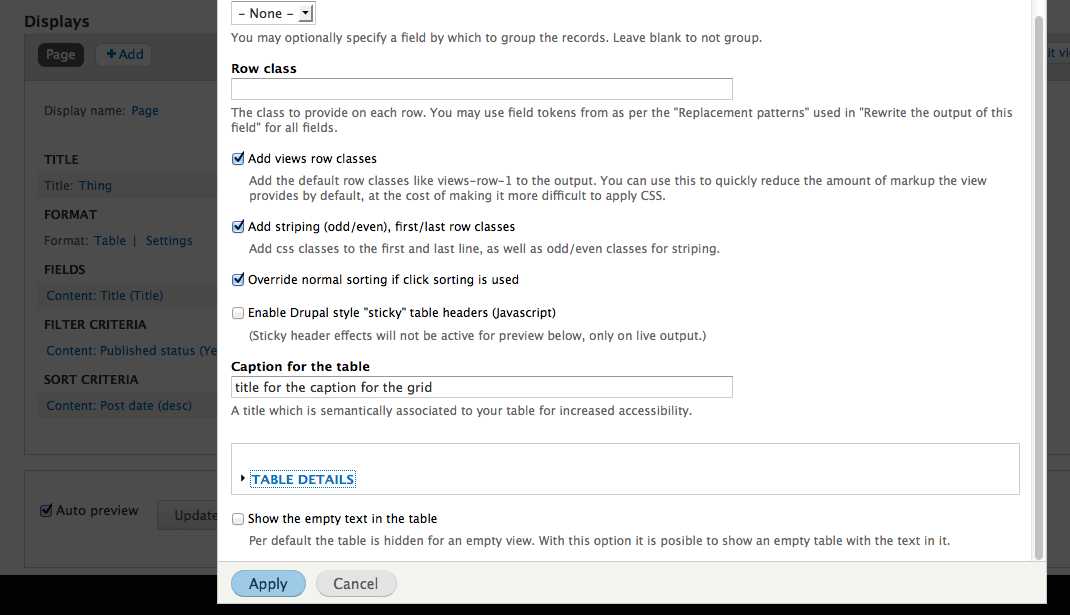Toggle the Auto preview checkbox
The width and height of the screenshot is (1070, 615).
pos(46,510)
